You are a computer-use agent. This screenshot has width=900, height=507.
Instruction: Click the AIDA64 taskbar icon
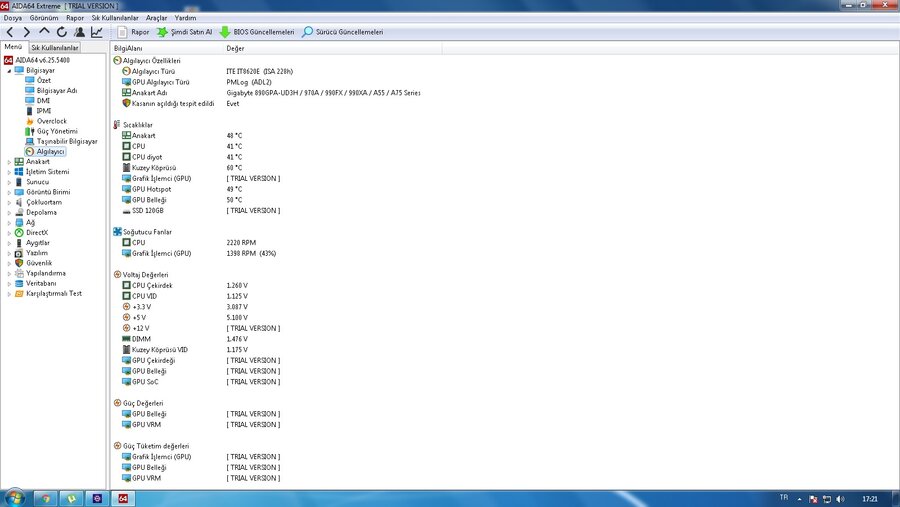coord(123,498)
